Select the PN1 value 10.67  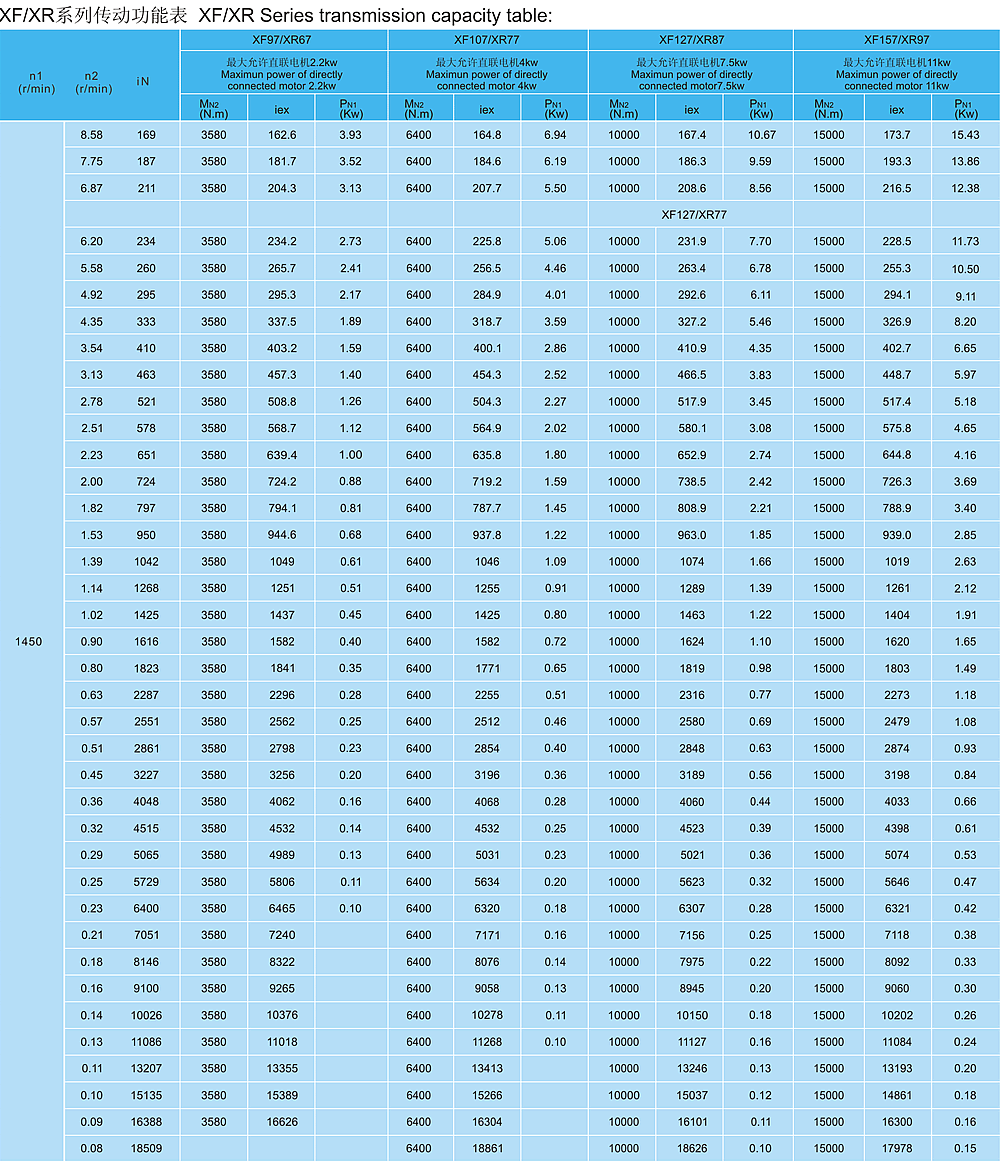point(761,135)
